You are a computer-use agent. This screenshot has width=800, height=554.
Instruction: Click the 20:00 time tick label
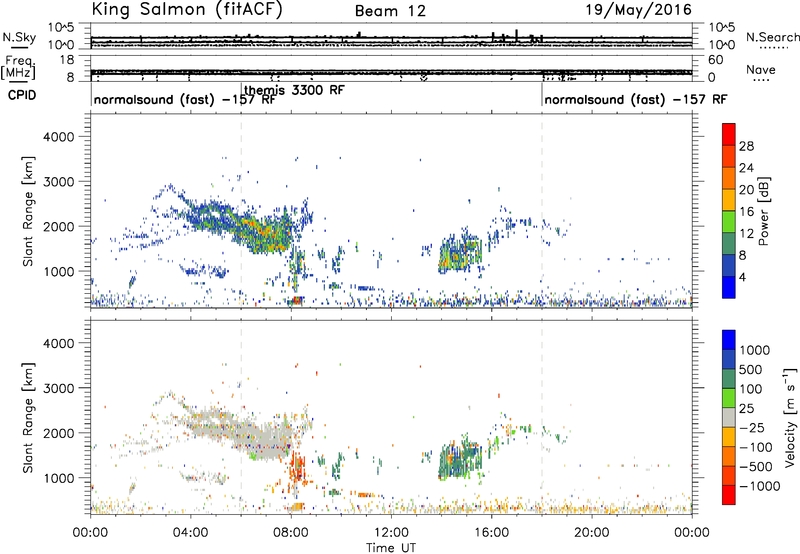(x=591, y=533)
